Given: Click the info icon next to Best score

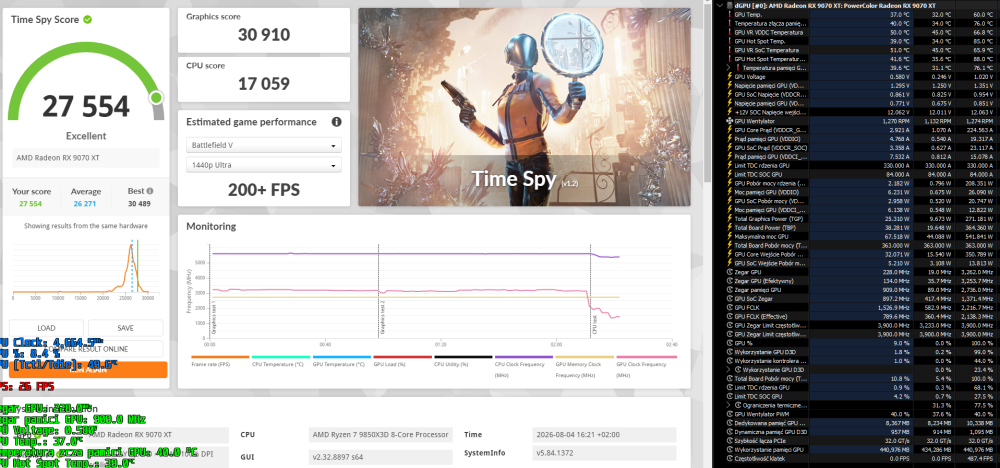Looking at the screenshot, I should coord(150,191).
